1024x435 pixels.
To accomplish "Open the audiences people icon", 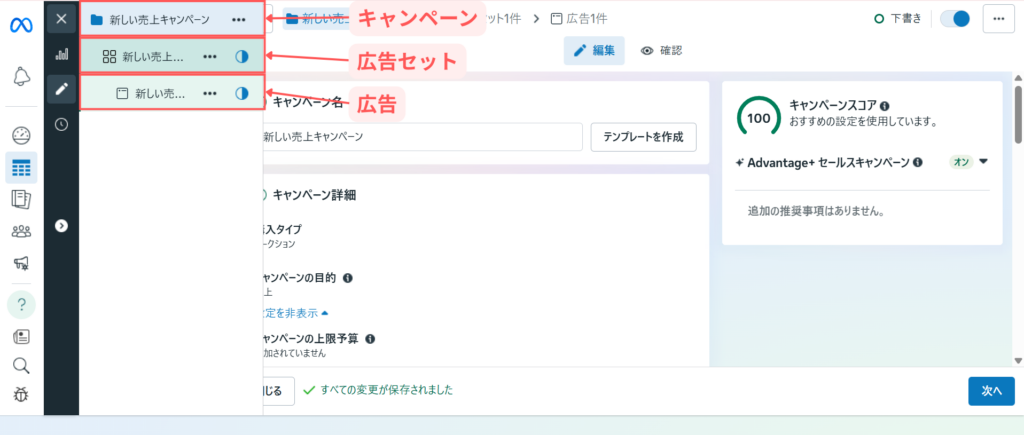I will 22,231.
